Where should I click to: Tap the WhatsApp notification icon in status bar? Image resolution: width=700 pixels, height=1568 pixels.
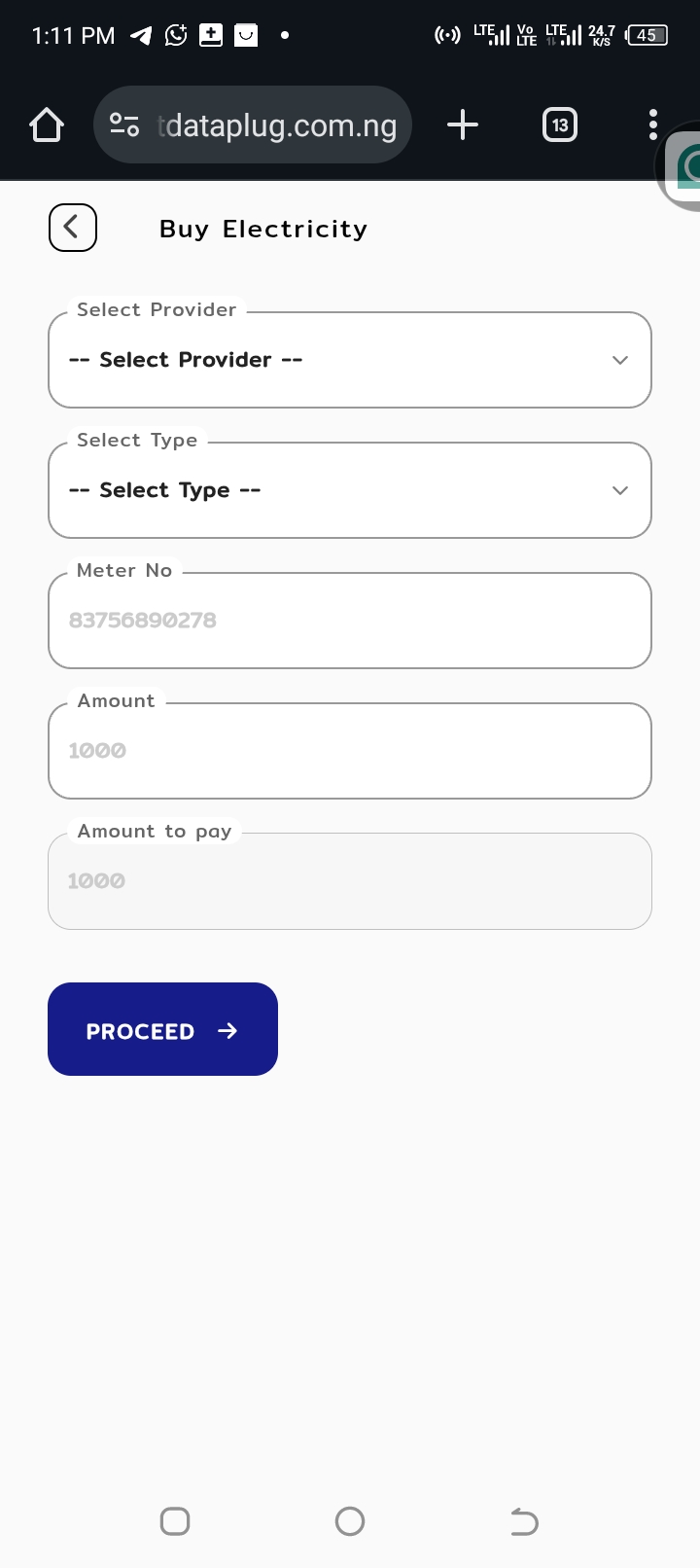176,36
